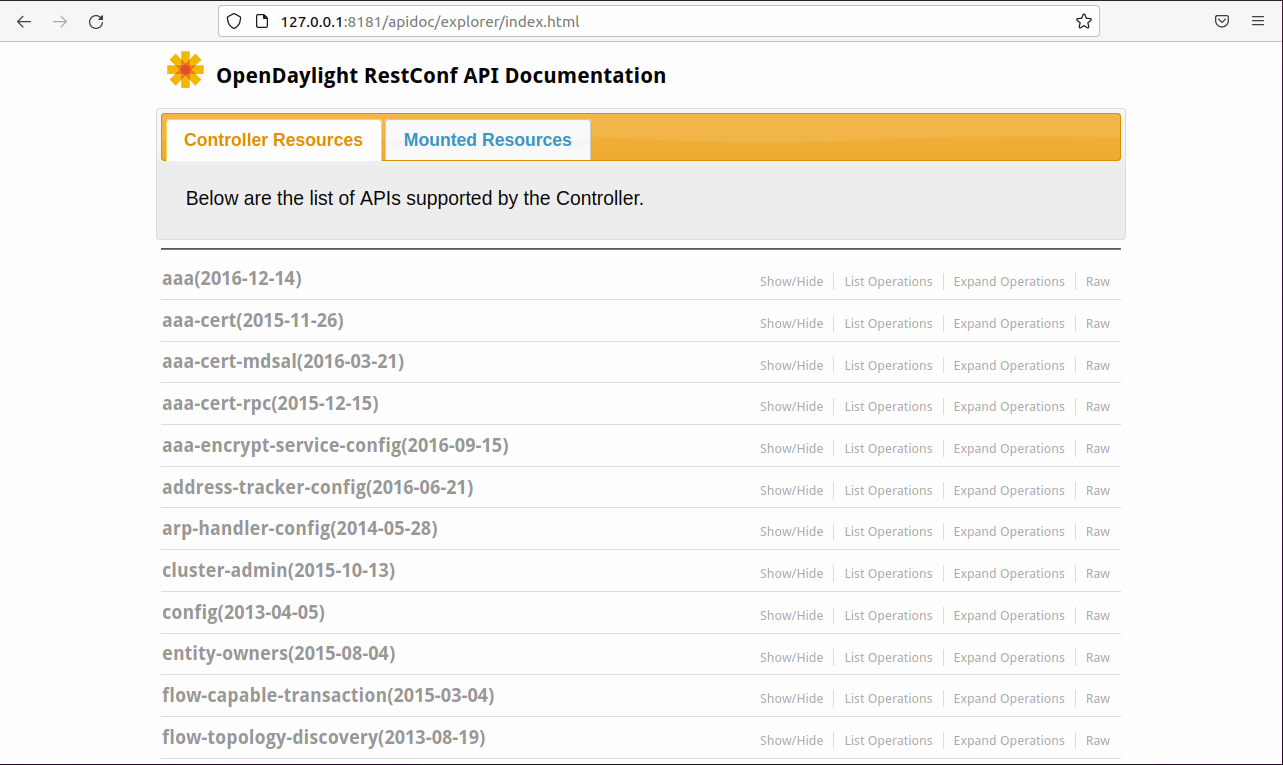List Operations for arp-handler-config(2014-05-28)
The width and height of the screenshot is (1283, 765).
point(888,532)
